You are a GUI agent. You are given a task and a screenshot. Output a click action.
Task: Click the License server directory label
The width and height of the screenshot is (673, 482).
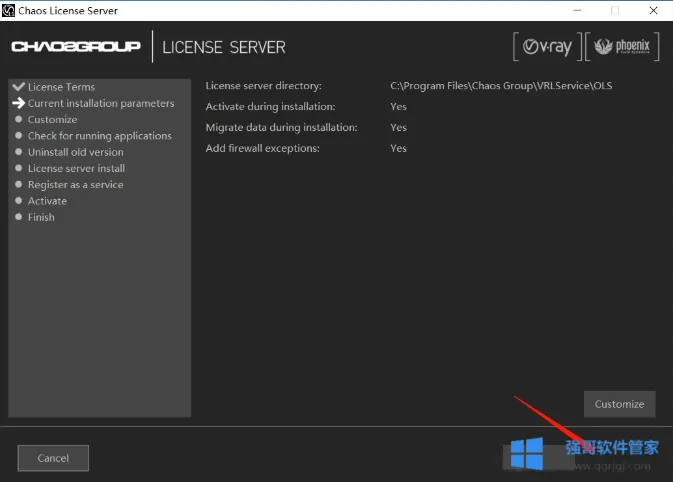tap(263, 86)
